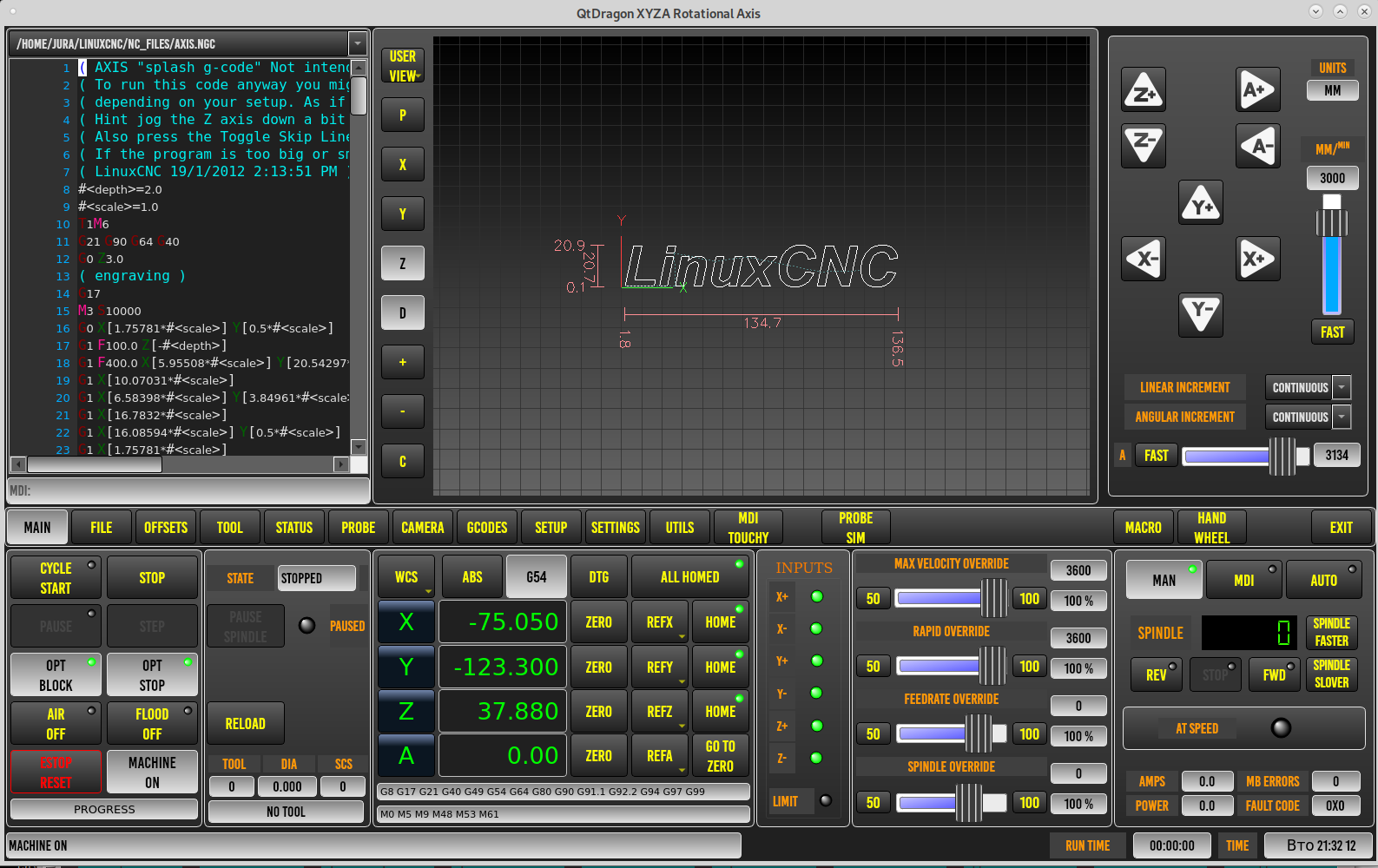Open the GCODES tab
The image size is (1378, 868).
[487, 527]
